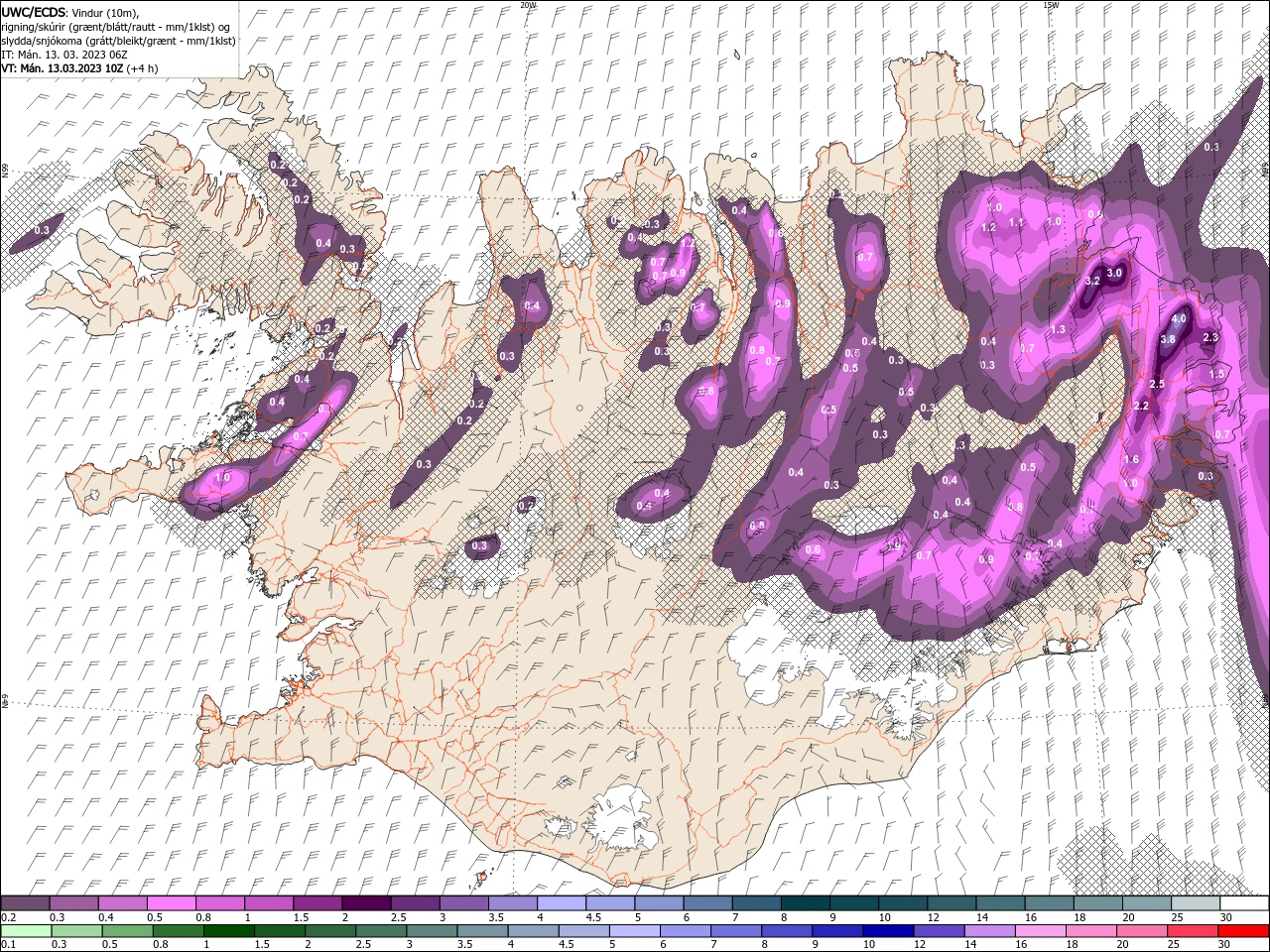
Task: Click the 2.5 precipitation value on the map
Action: (1157, 384)
